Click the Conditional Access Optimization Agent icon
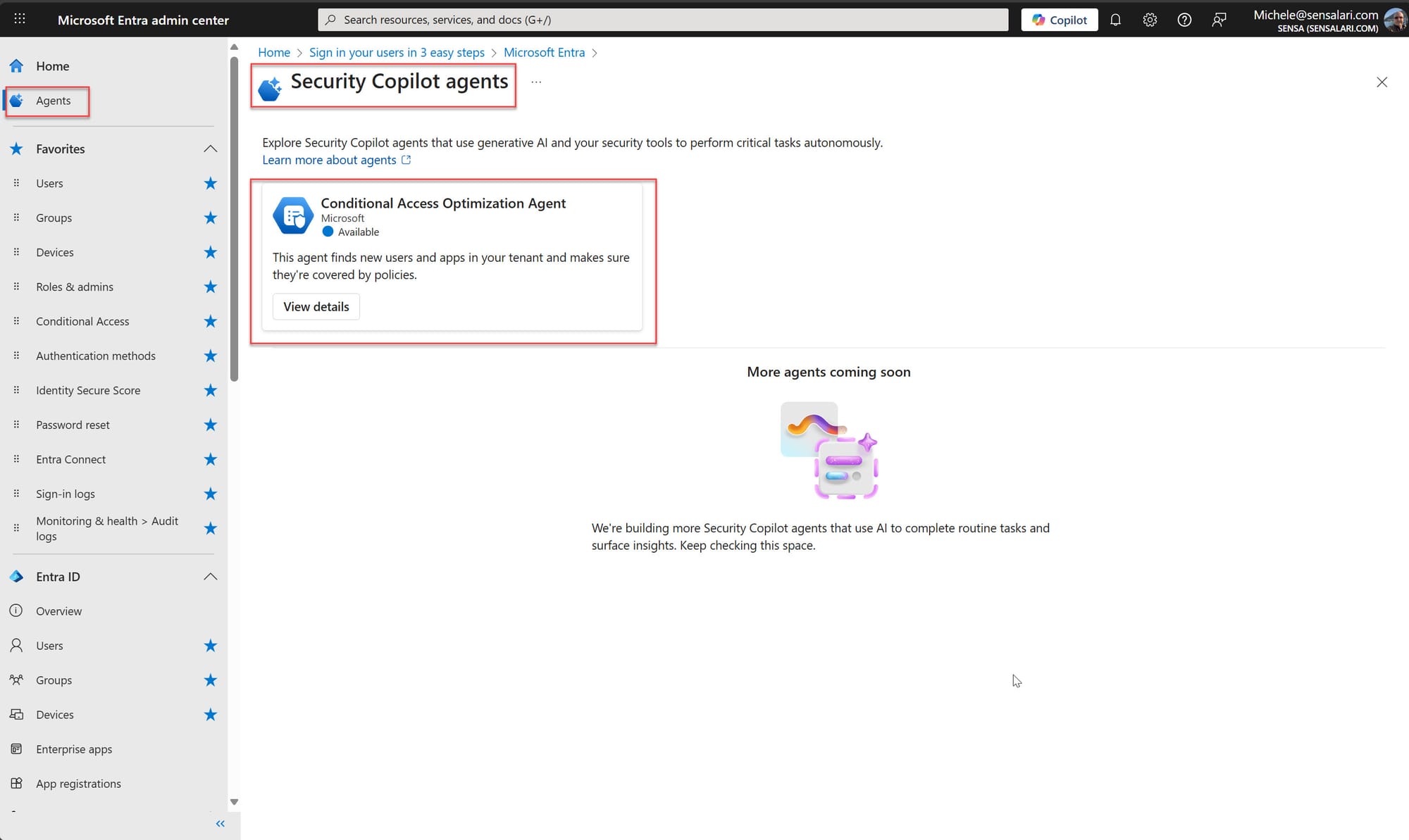Viewport: 1409px width, 840px height. (293, 215)
